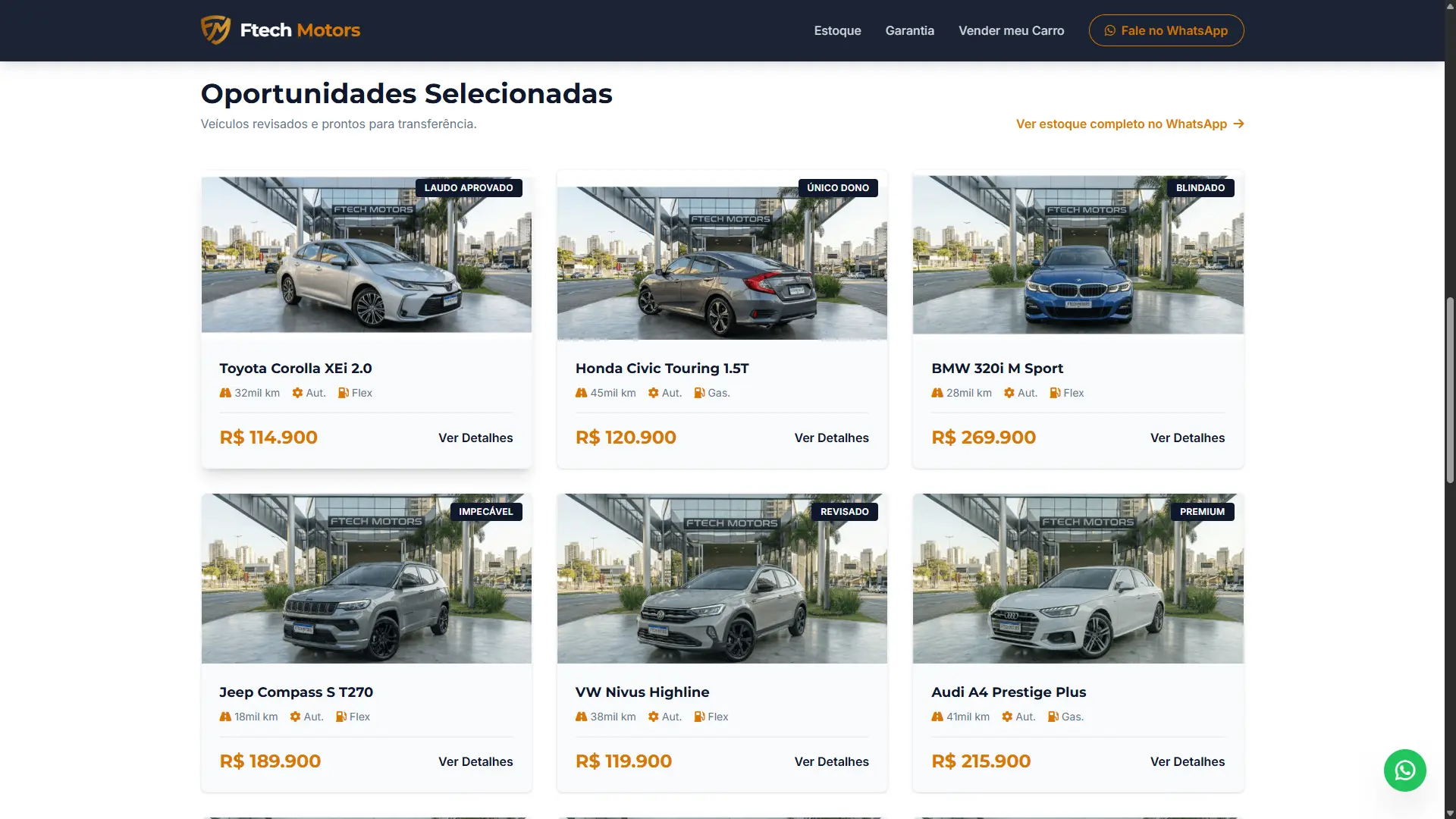Open the Vender meu Carro nav link
Image resolution: width=1456 pixels, height=819 pixels.
point(1011,30)
